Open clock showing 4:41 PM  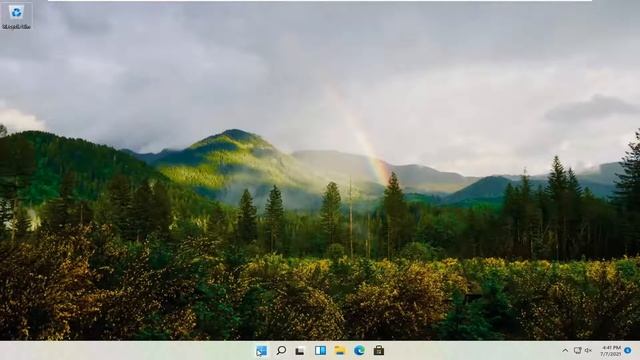coord(611,351)
